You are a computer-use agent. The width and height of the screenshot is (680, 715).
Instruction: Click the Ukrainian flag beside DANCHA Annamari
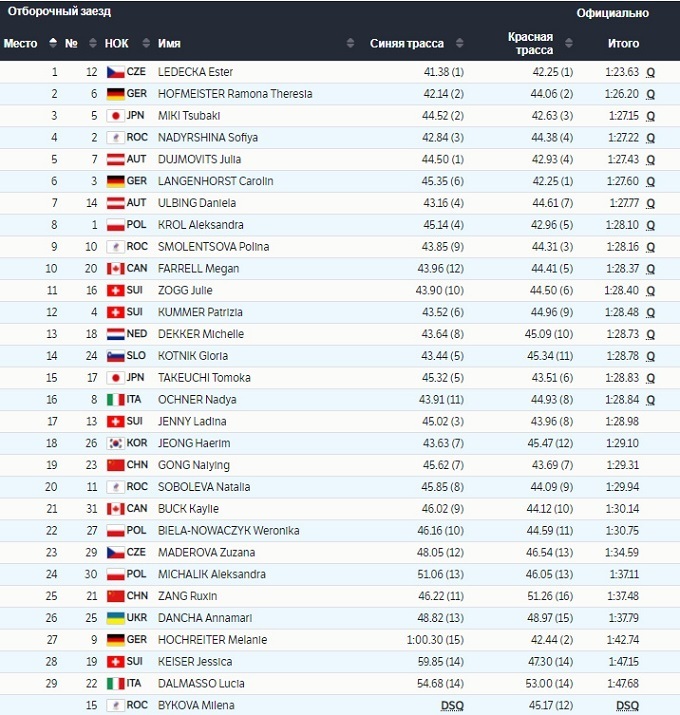[115, 618]
